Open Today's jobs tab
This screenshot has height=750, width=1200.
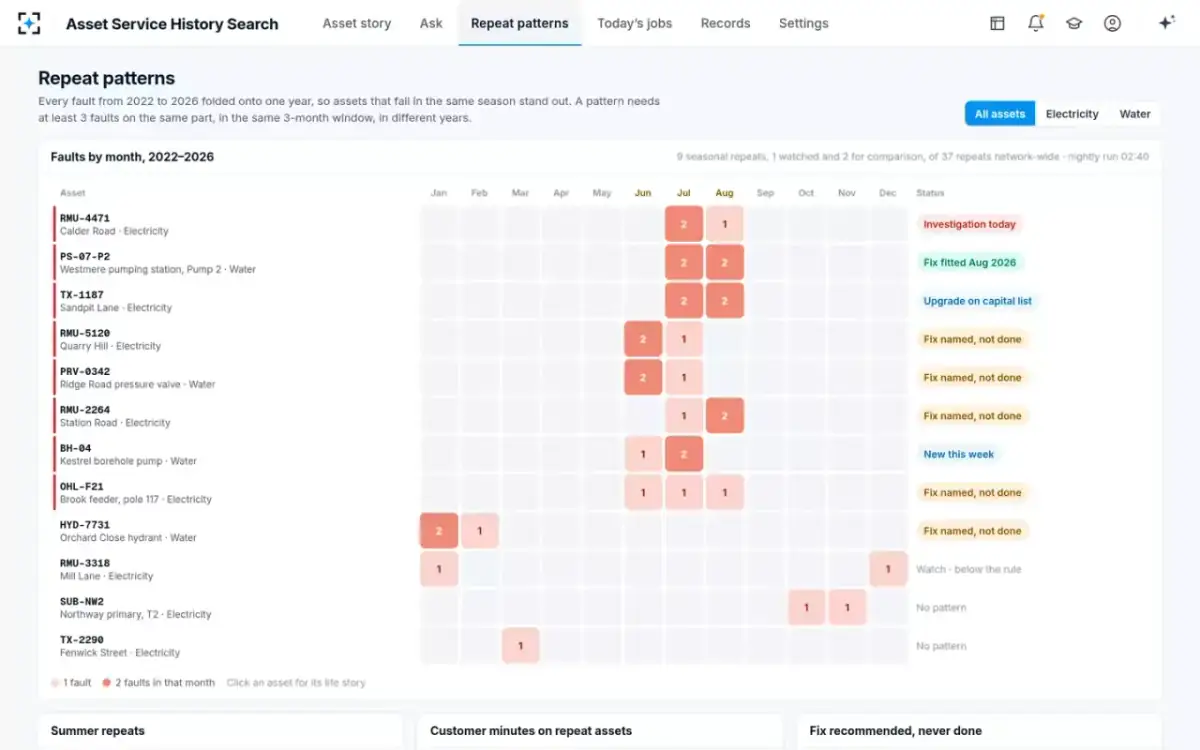coord(635,23)
